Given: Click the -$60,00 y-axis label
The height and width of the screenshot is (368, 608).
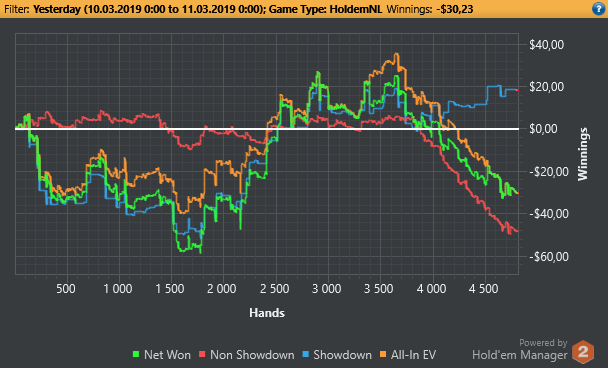Looking at the screenshot, I should pos(549,256).
